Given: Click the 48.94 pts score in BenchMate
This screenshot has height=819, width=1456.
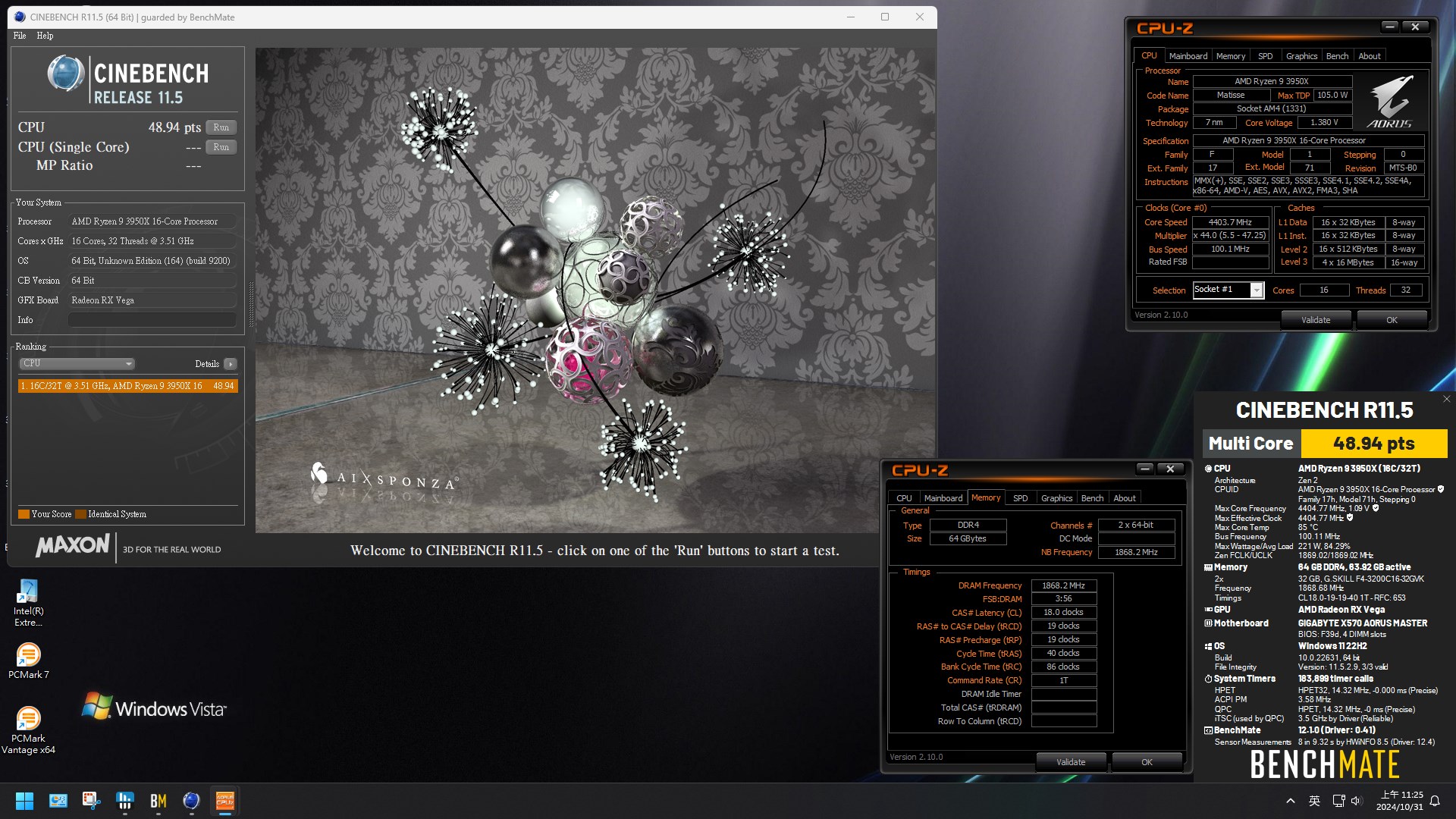Looking at the screenshot, I should (1373, 444).
